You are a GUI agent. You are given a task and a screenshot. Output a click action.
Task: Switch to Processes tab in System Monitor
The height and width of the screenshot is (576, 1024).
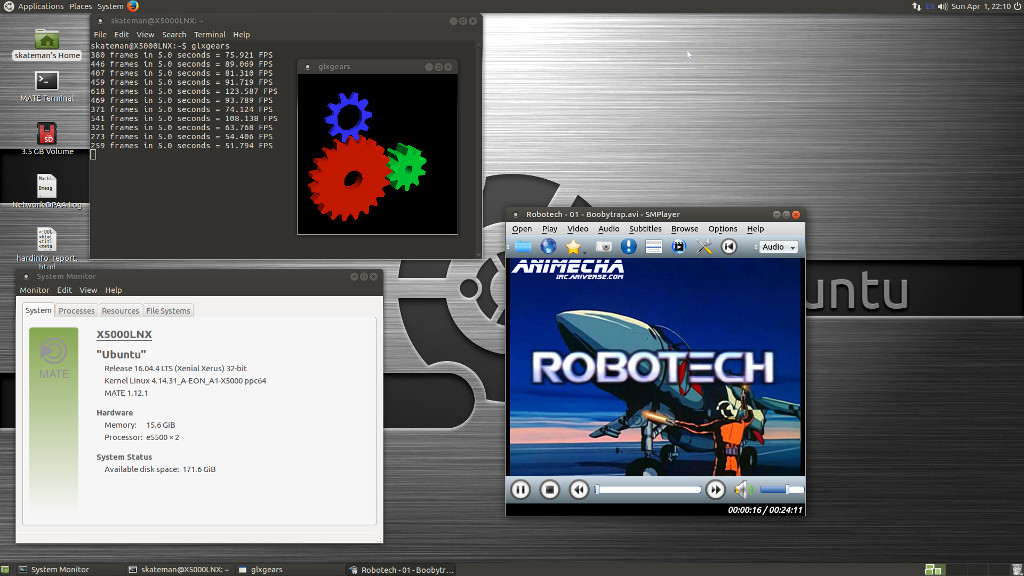76,311
